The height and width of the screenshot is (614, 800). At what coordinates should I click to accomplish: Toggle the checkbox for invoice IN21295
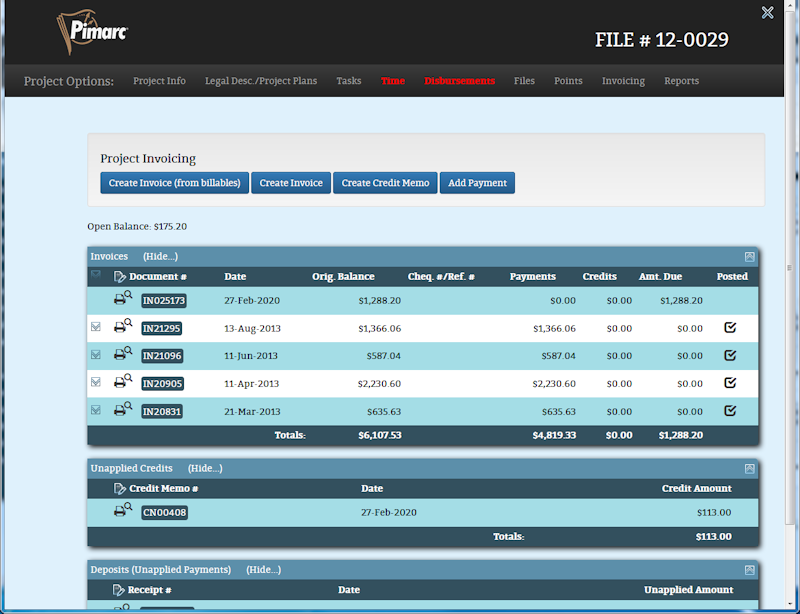point(95,327)
